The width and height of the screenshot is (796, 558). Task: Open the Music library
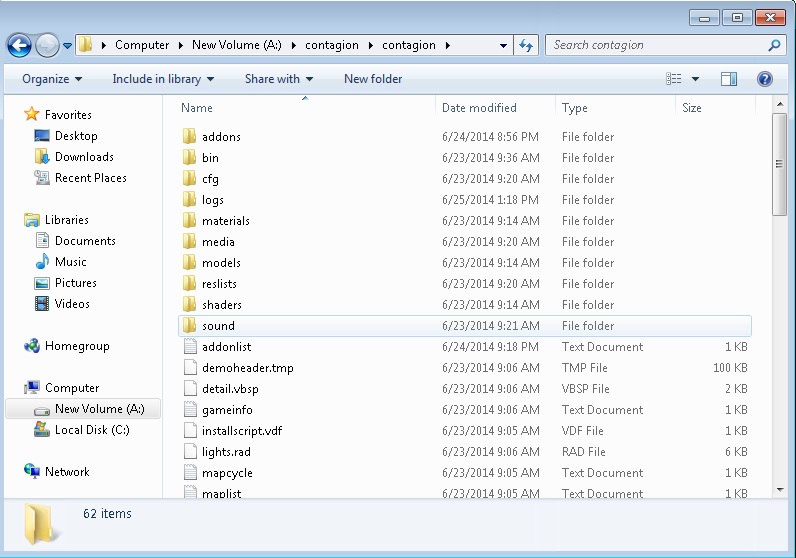pos(71,261)
